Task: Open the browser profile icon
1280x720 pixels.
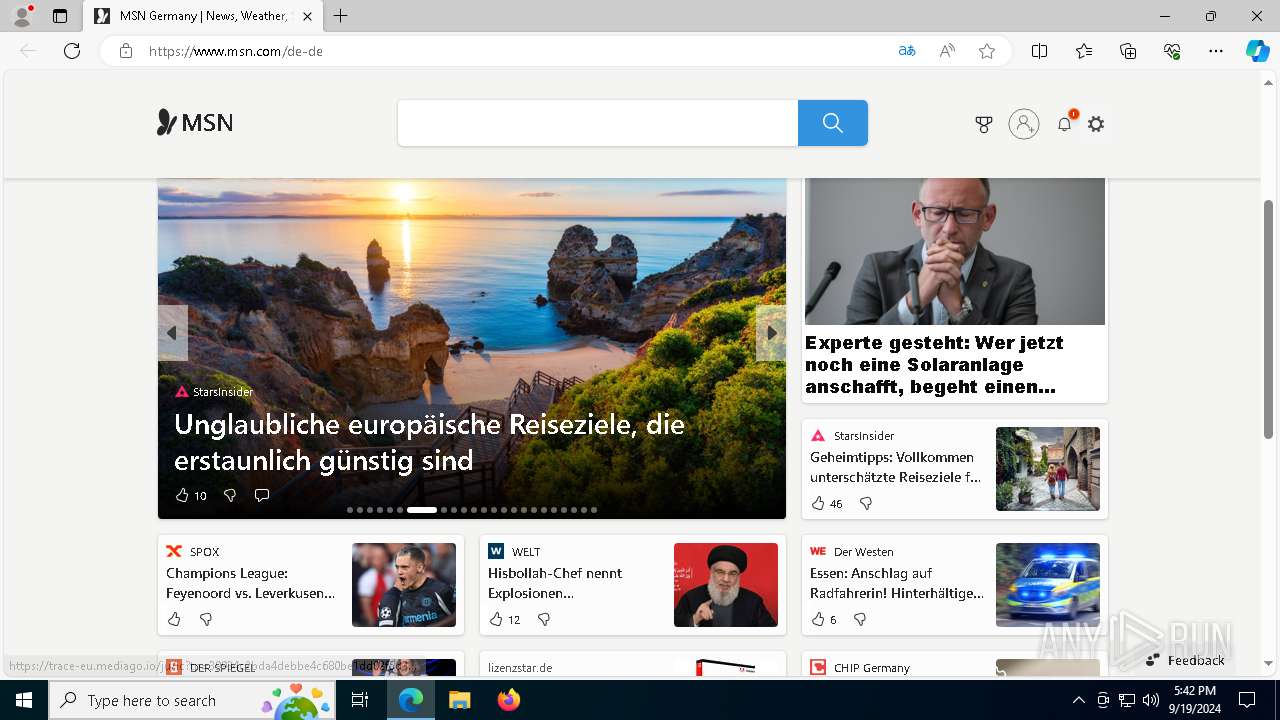Action: tap(21, 16)
